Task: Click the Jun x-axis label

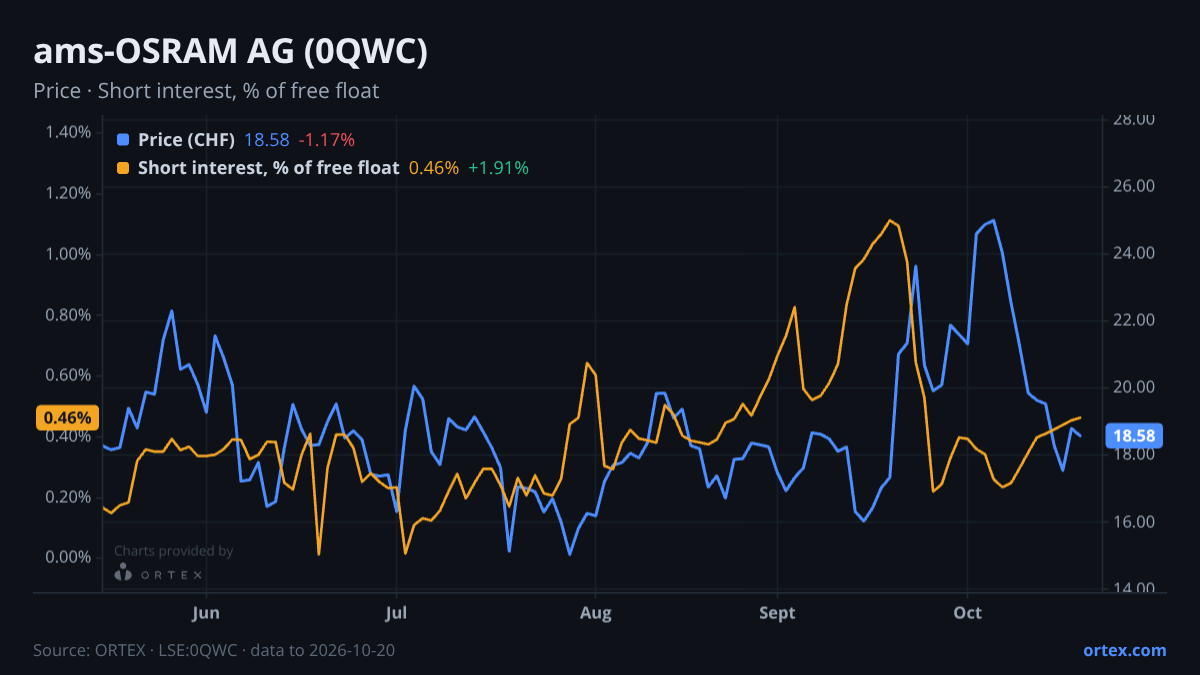Action: [x=205, y=612]
